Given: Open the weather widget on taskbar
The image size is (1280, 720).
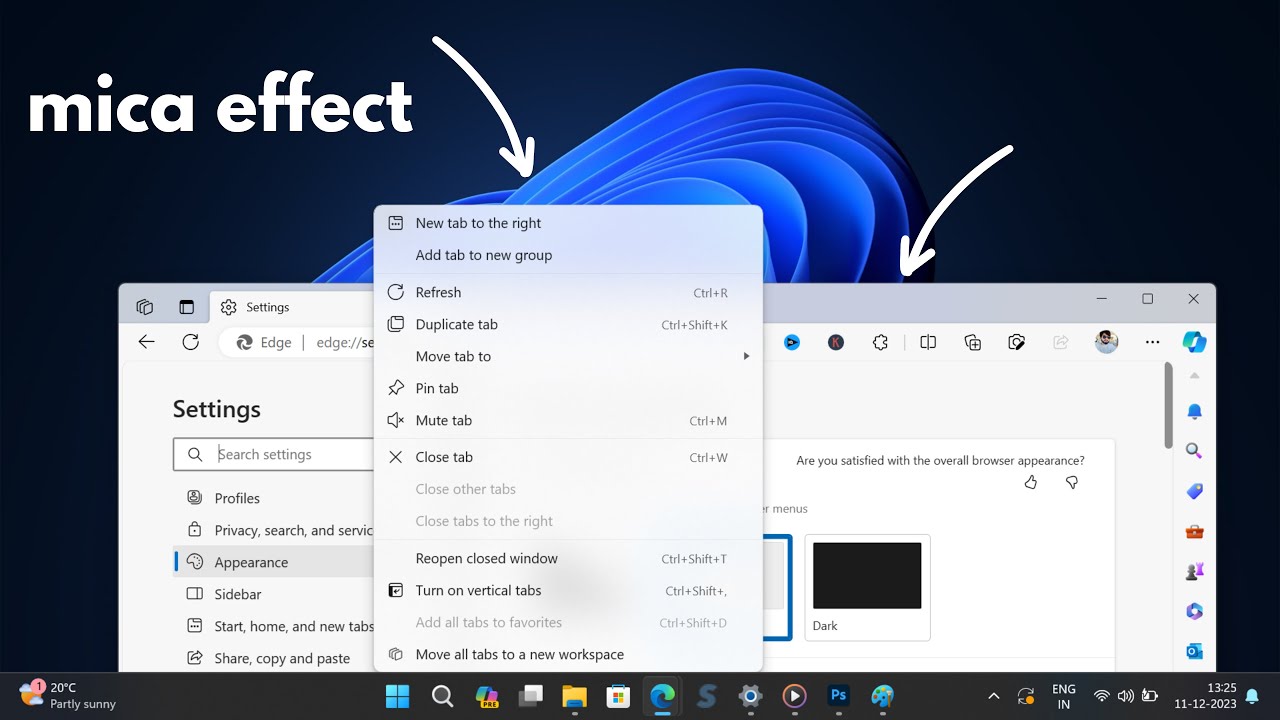Looking at the screenshot, I should click(x=68, y=696).
